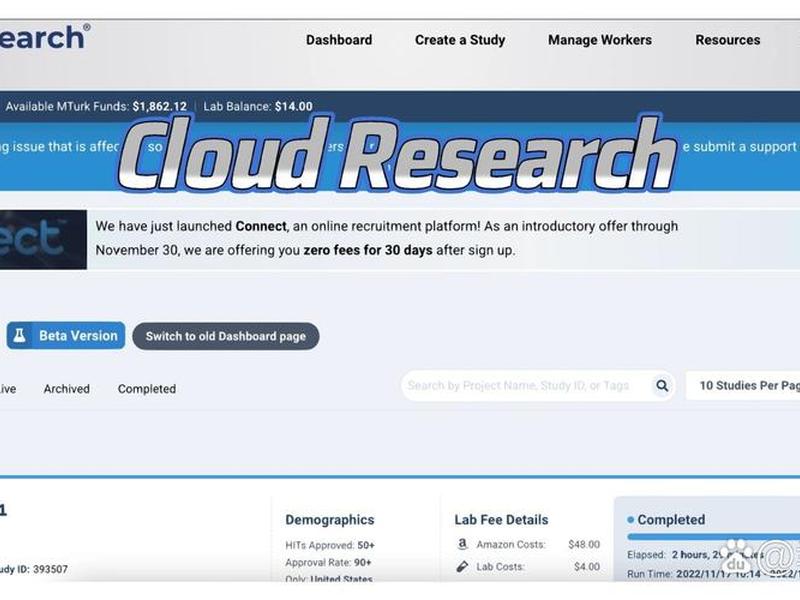Click the CloudResearch logo
800x600 pixels.
pos(45,37)
